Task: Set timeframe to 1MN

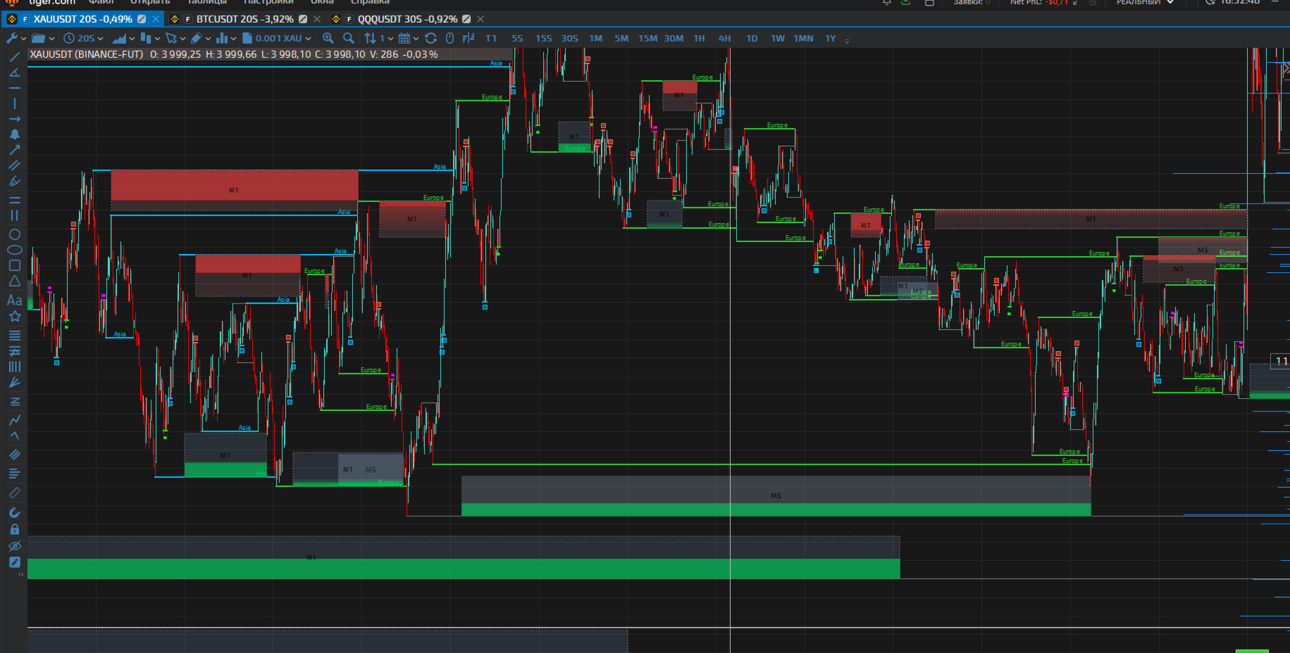Action: point(803,38)
